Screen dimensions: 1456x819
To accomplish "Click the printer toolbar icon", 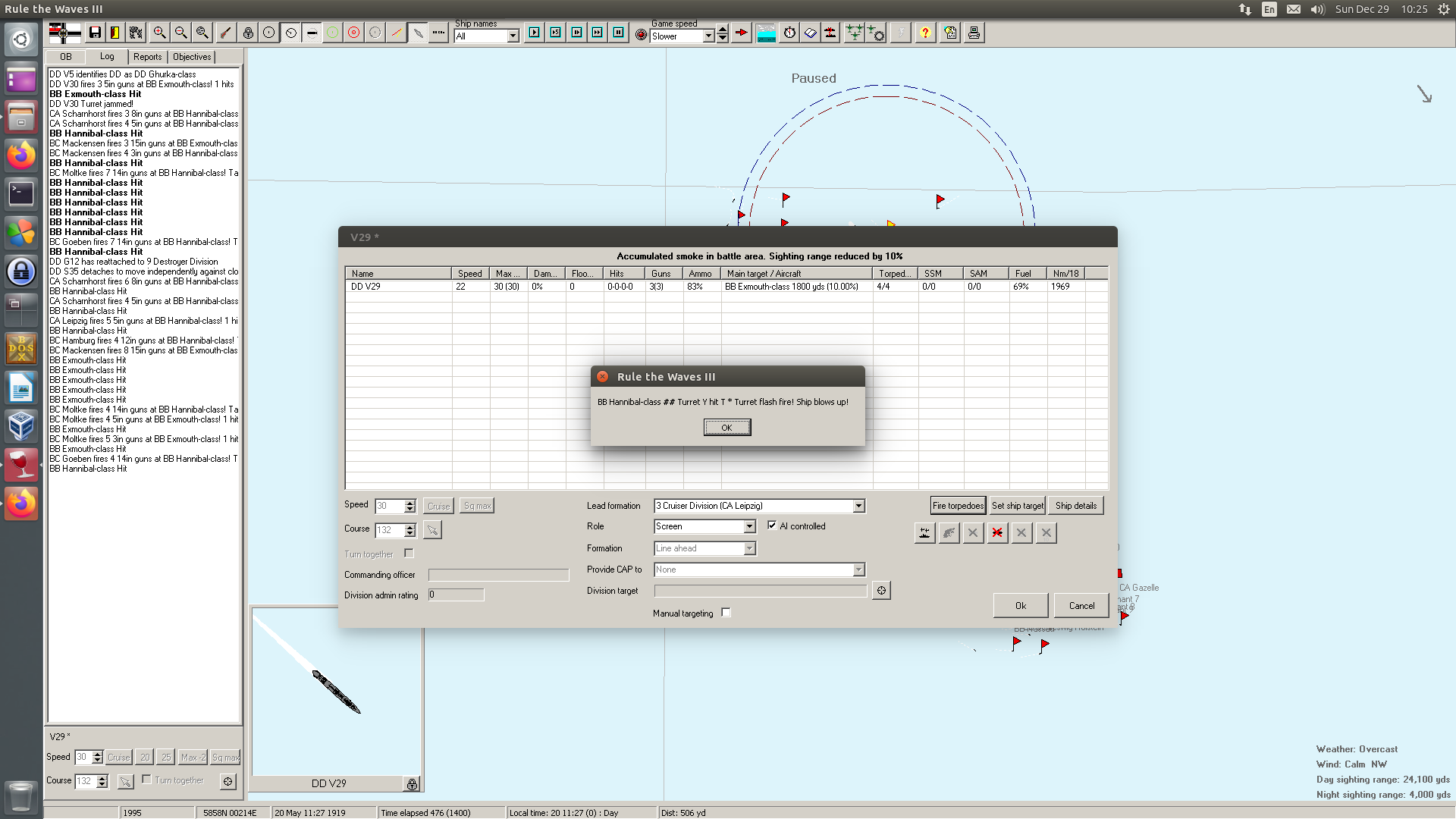I will point(974,33).
